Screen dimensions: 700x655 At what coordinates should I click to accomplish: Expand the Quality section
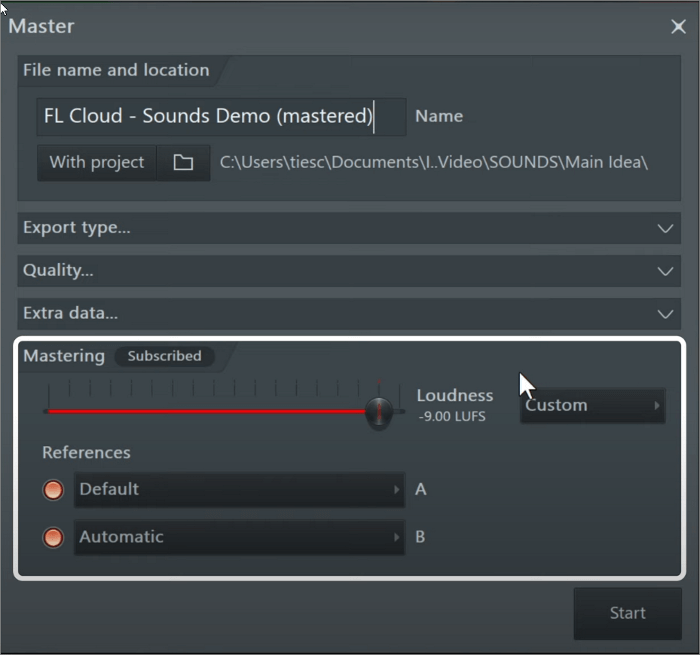349,271
